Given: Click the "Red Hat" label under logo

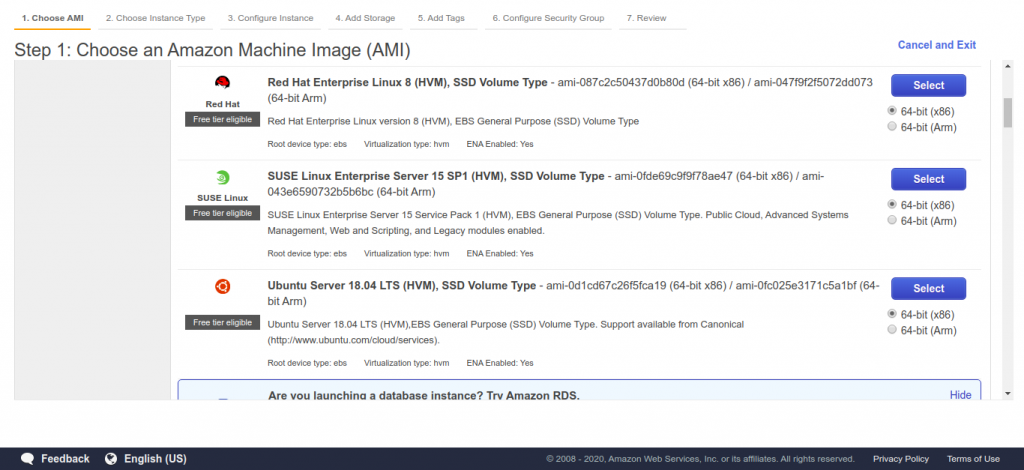Looking at the screenshot, I should (223, 104).
